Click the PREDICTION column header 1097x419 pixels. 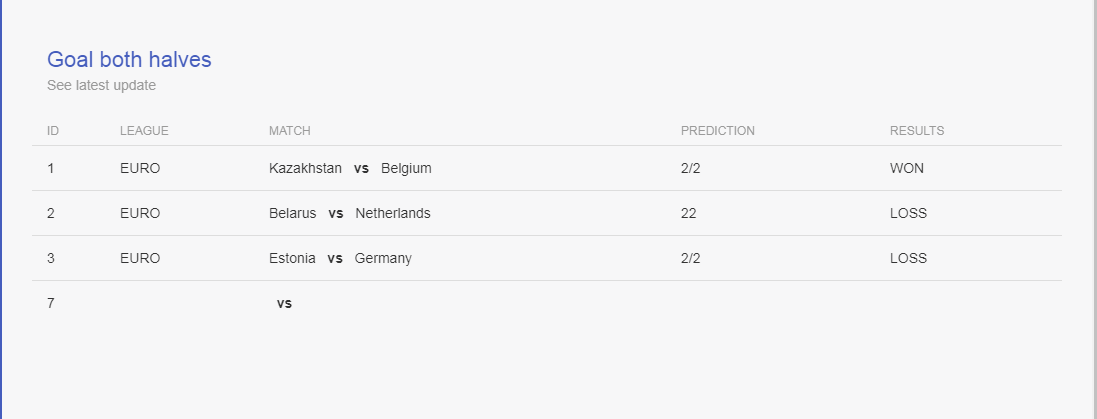(x=718, y=131)
